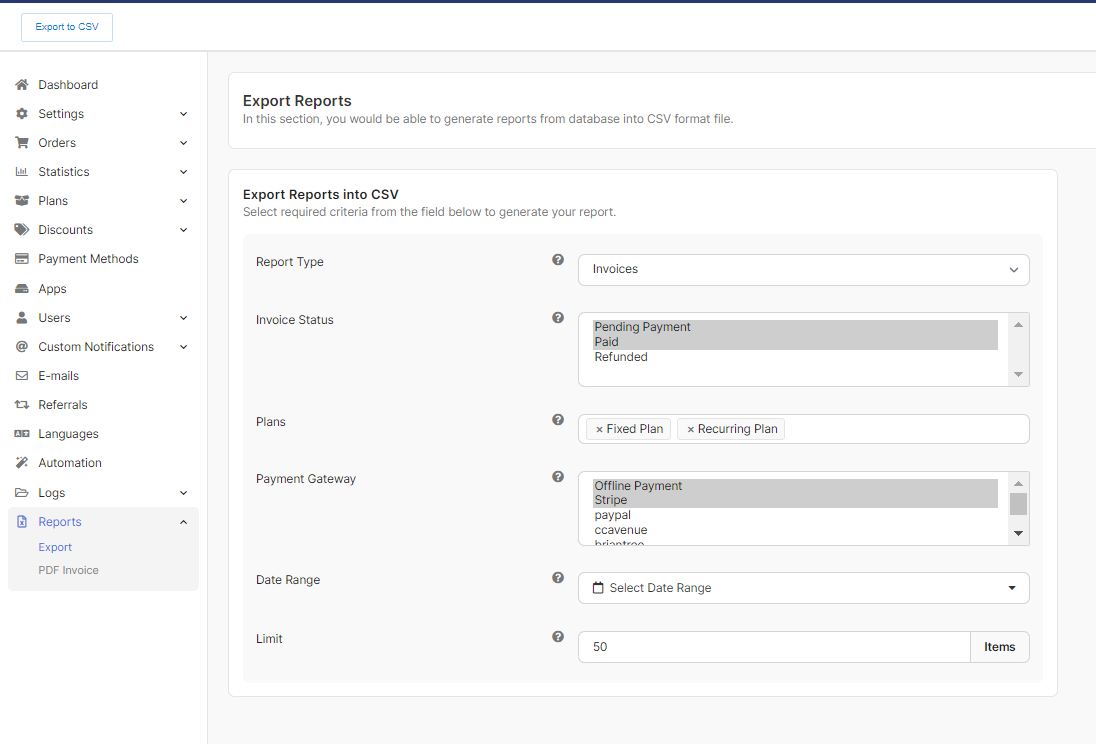The image size is (1096, 744).
Task: Open the Report Type help icon
Action: (558, 259)
